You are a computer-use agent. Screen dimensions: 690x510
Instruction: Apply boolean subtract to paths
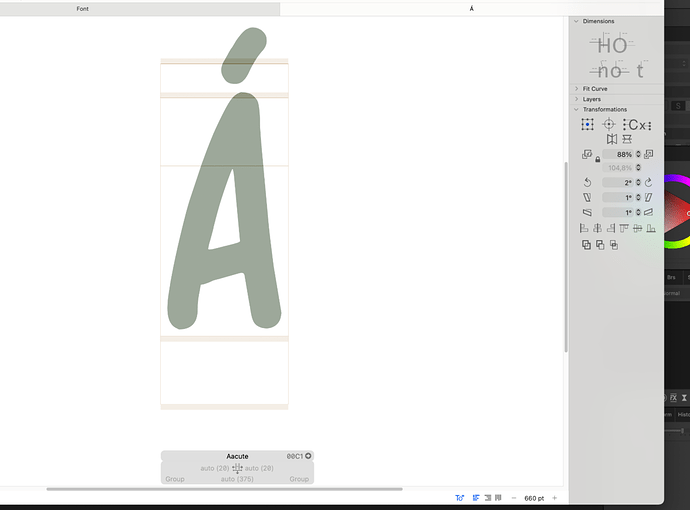(600, 245)
